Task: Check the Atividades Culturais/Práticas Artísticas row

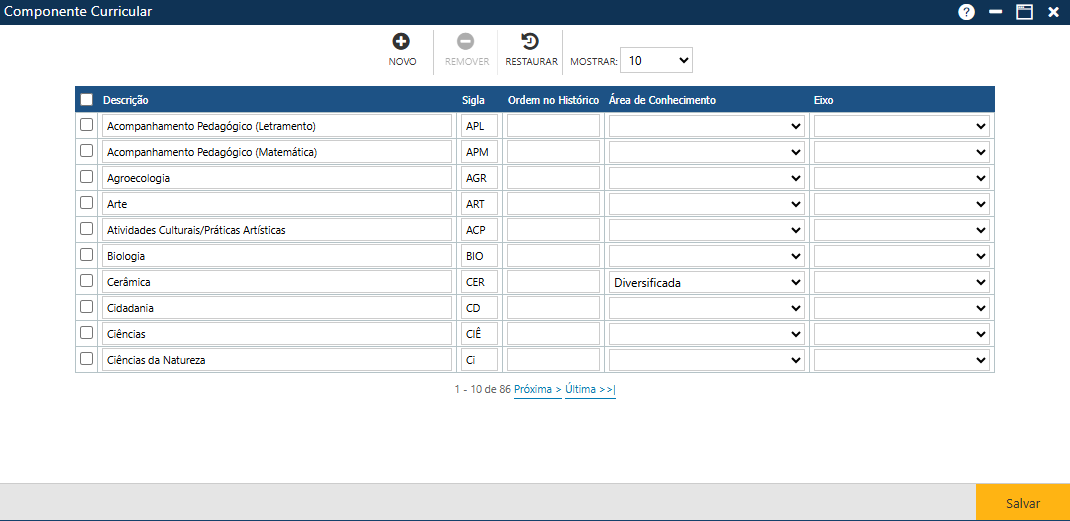Action: [87, 229]
